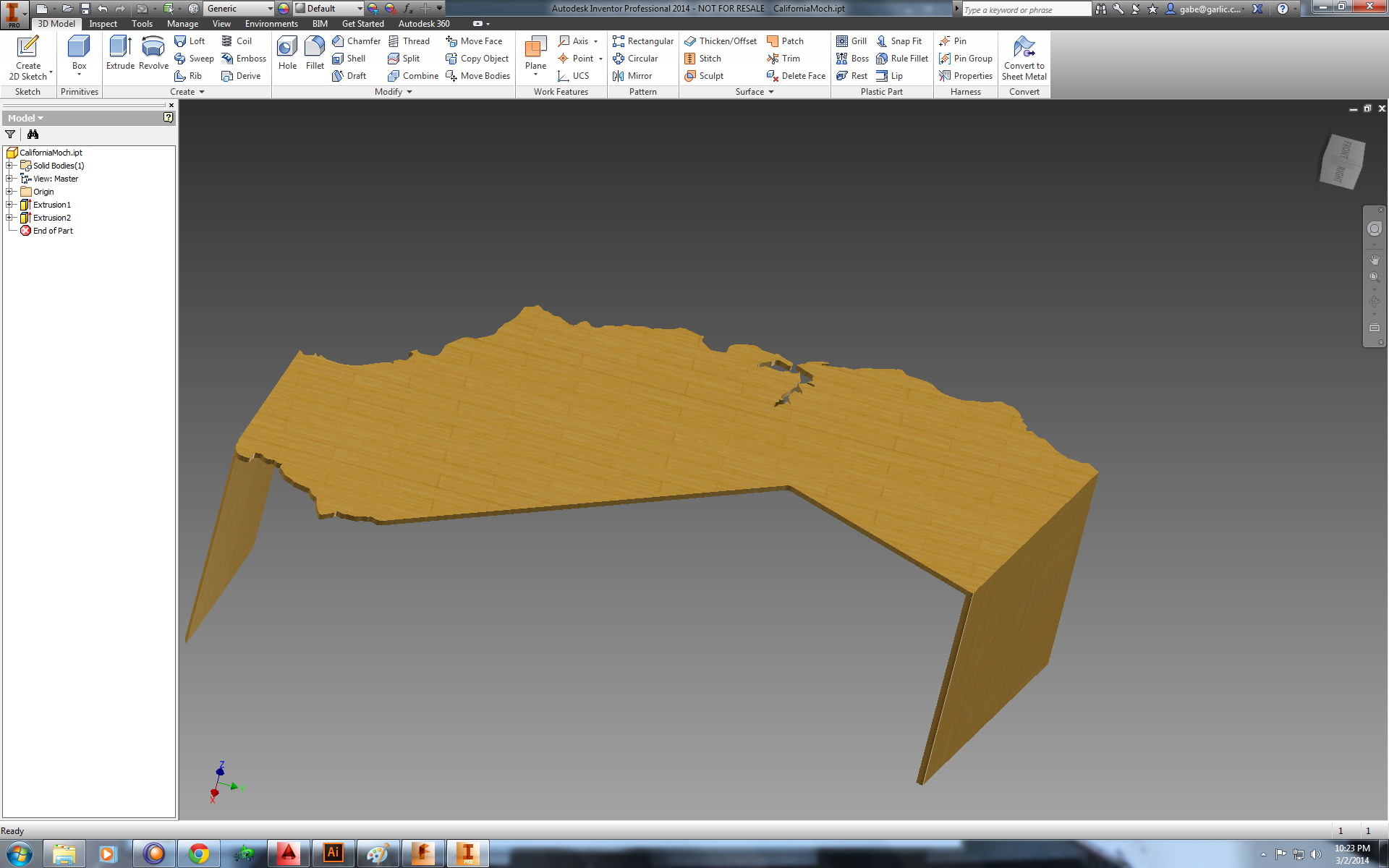The width and height of the screenshot is (1389, 868).
Task: Click the Save icon in quick access
Action: [85, 9]
